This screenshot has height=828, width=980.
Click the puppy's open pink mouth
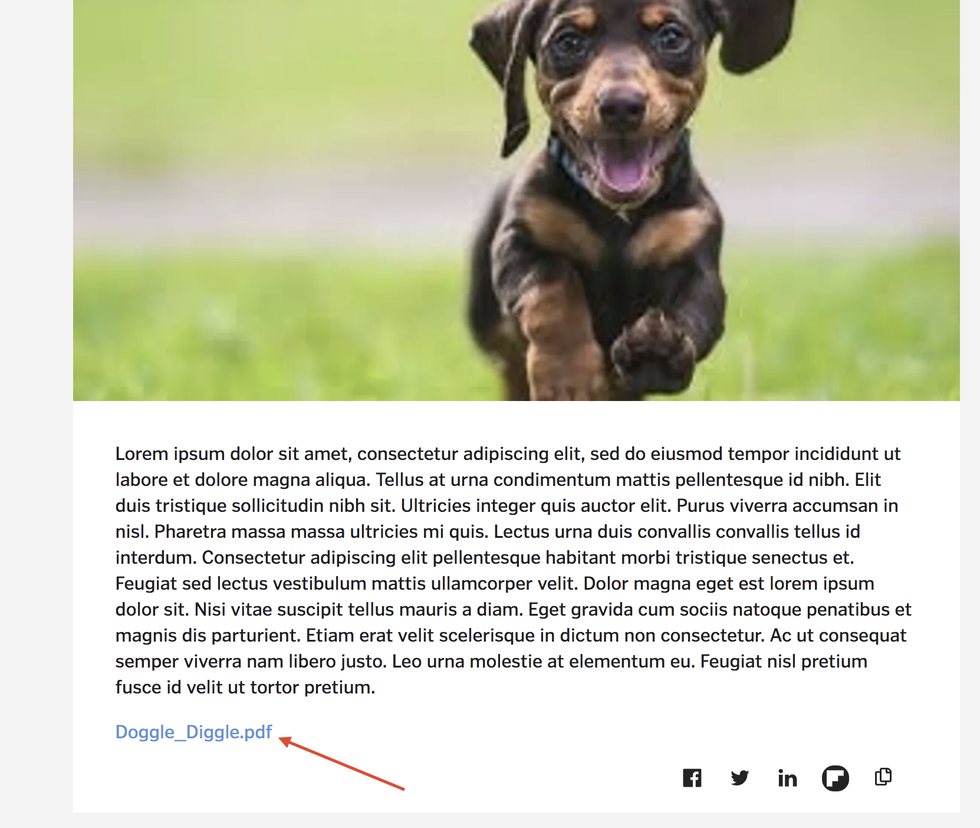[x=623, y=167]
